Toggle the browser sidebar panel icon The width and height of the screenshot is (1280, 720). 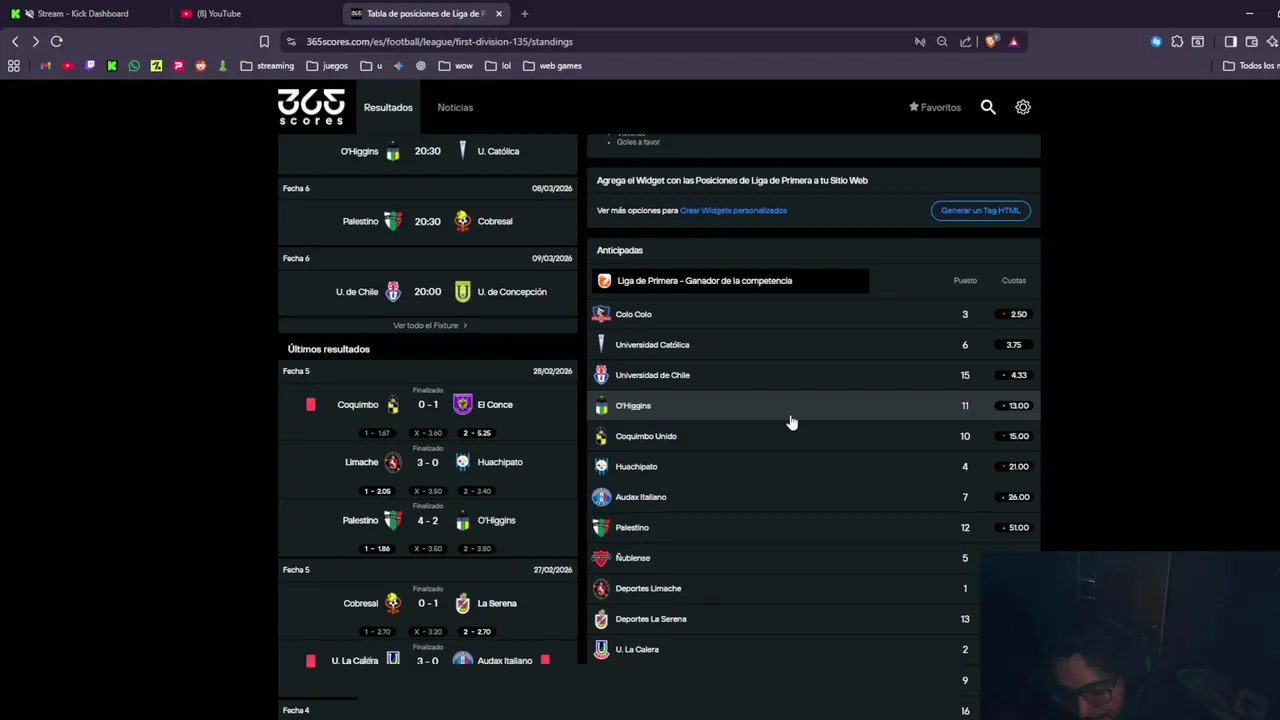click(x=1231, y=41)
